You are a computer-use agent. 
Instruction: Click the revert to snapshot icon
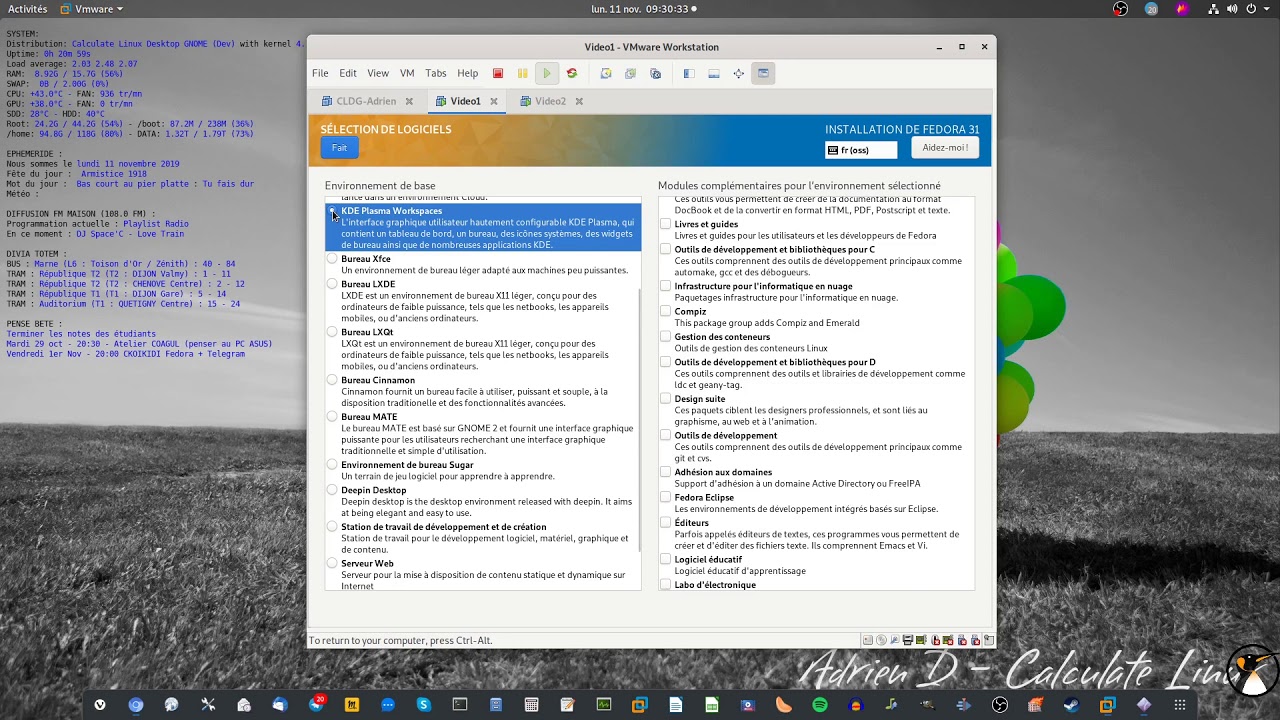pyautogui.click(x=630, y=73)
